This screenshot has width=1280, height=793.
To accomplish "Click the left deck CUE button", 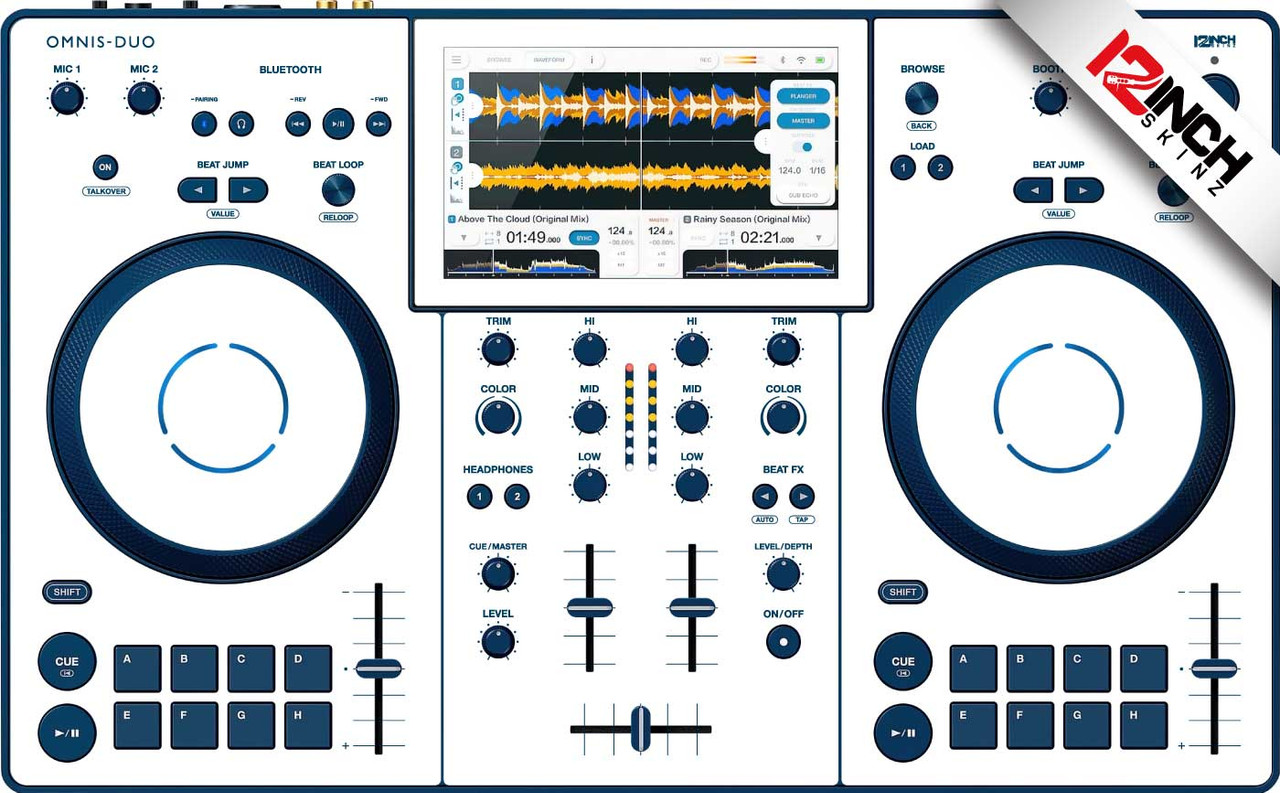I will pos(67,662).
